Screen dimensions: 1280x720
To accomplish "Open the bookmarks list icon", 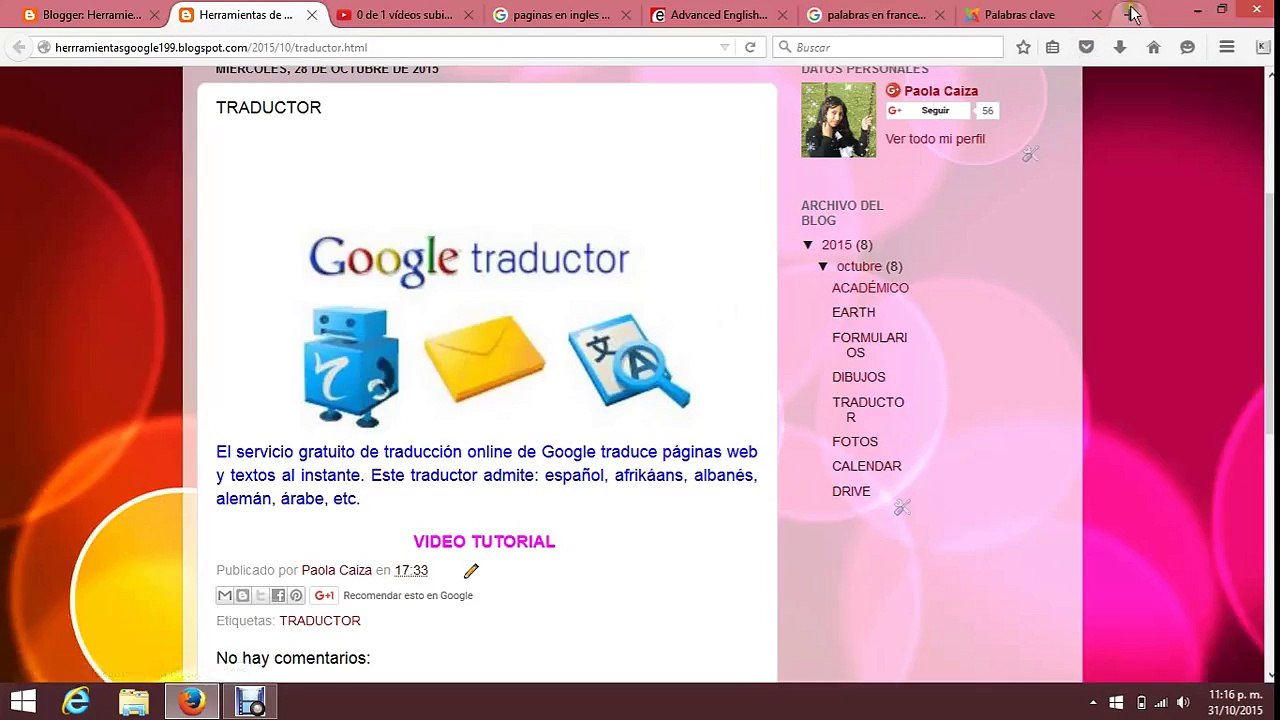I will (x=1053, y=47).
